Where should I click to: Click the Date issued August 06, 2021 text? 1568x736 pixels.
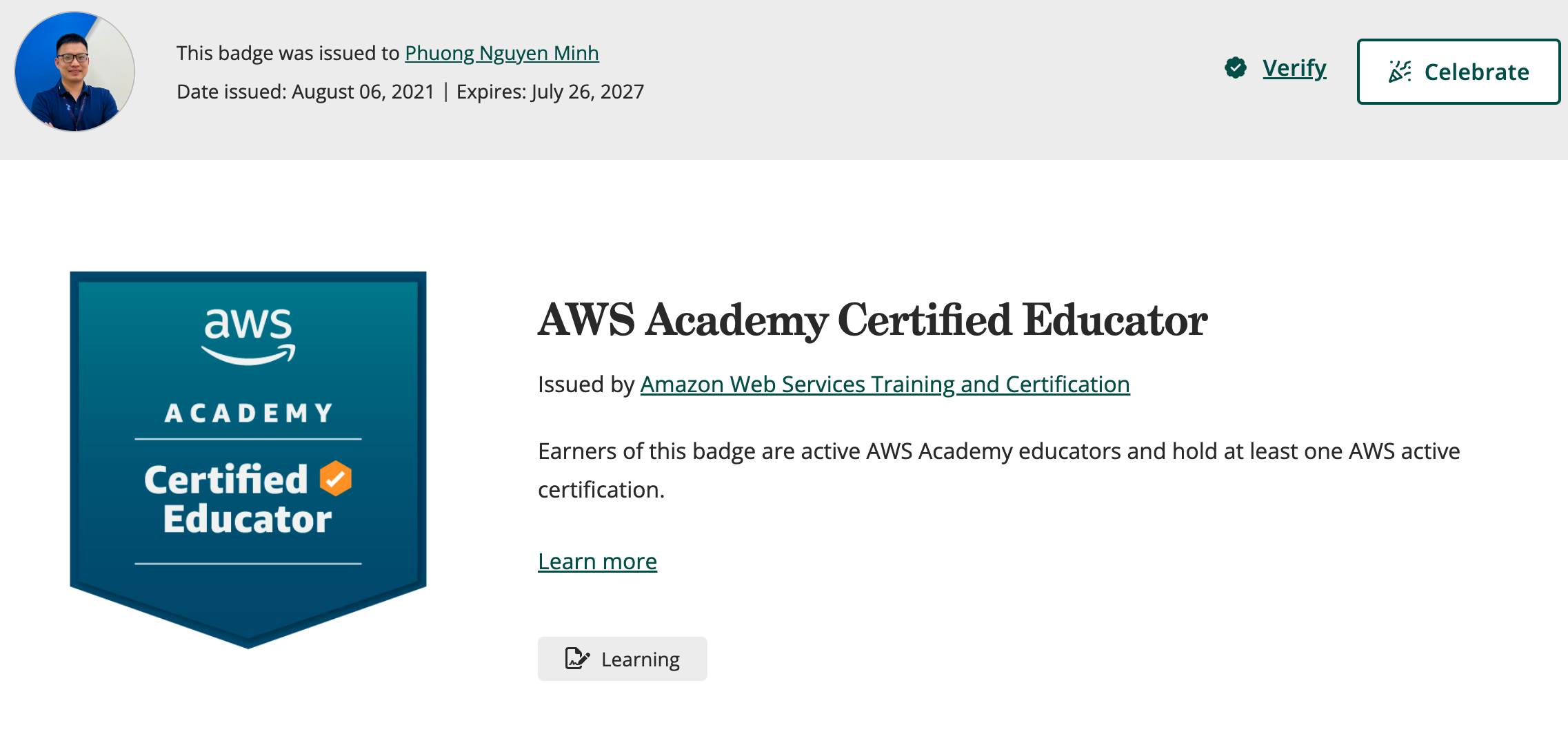point(305,92)
